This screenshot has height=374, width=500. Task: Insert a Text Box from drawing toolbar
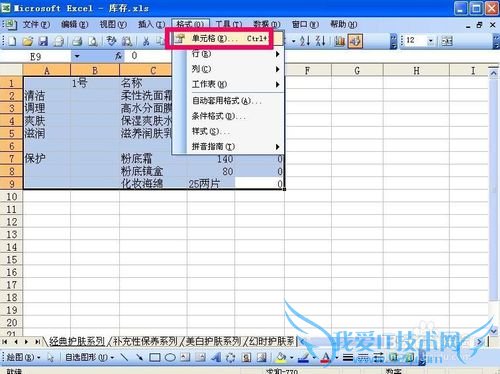tap(185, 358)
